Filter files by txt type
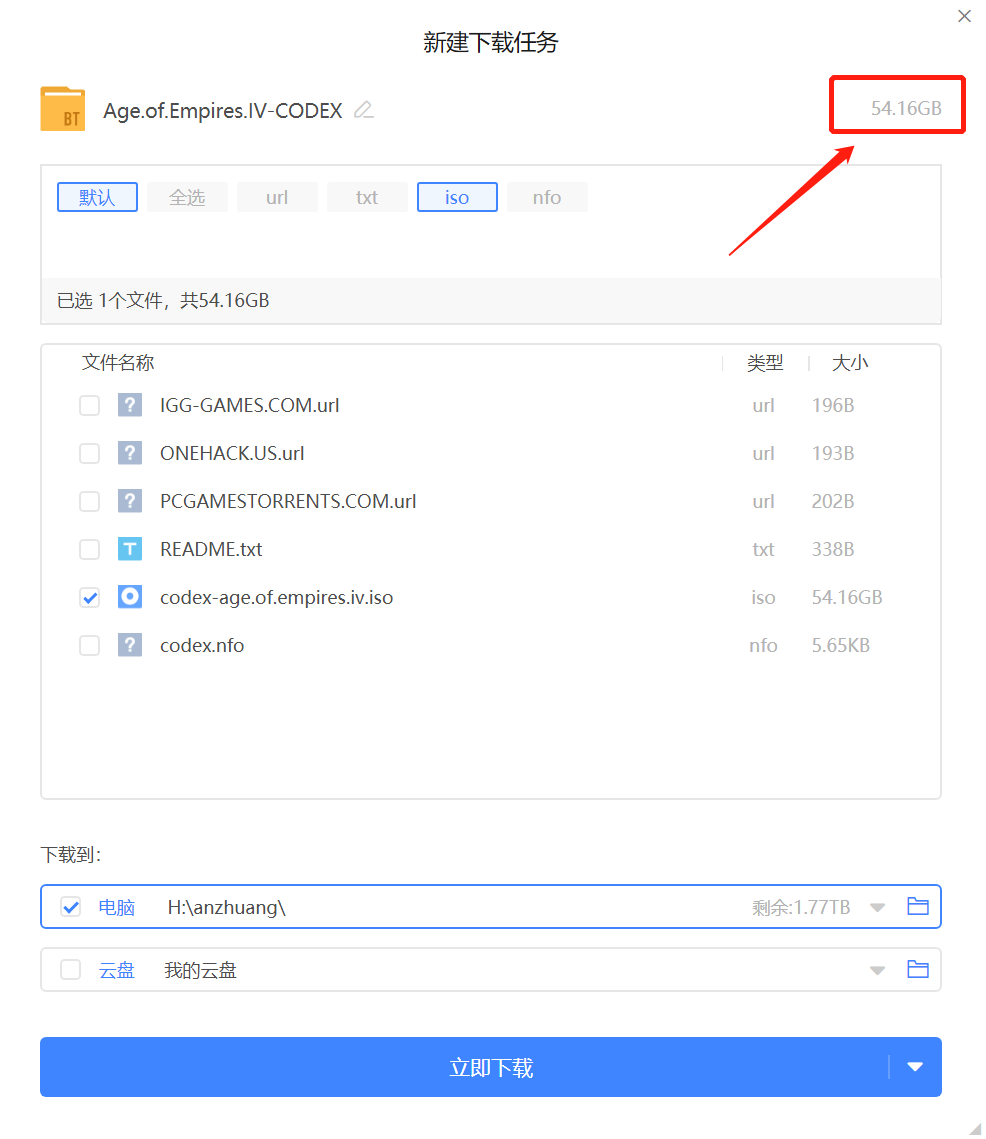The height and width of the screenshot is (1139, 986). [367, 197]
